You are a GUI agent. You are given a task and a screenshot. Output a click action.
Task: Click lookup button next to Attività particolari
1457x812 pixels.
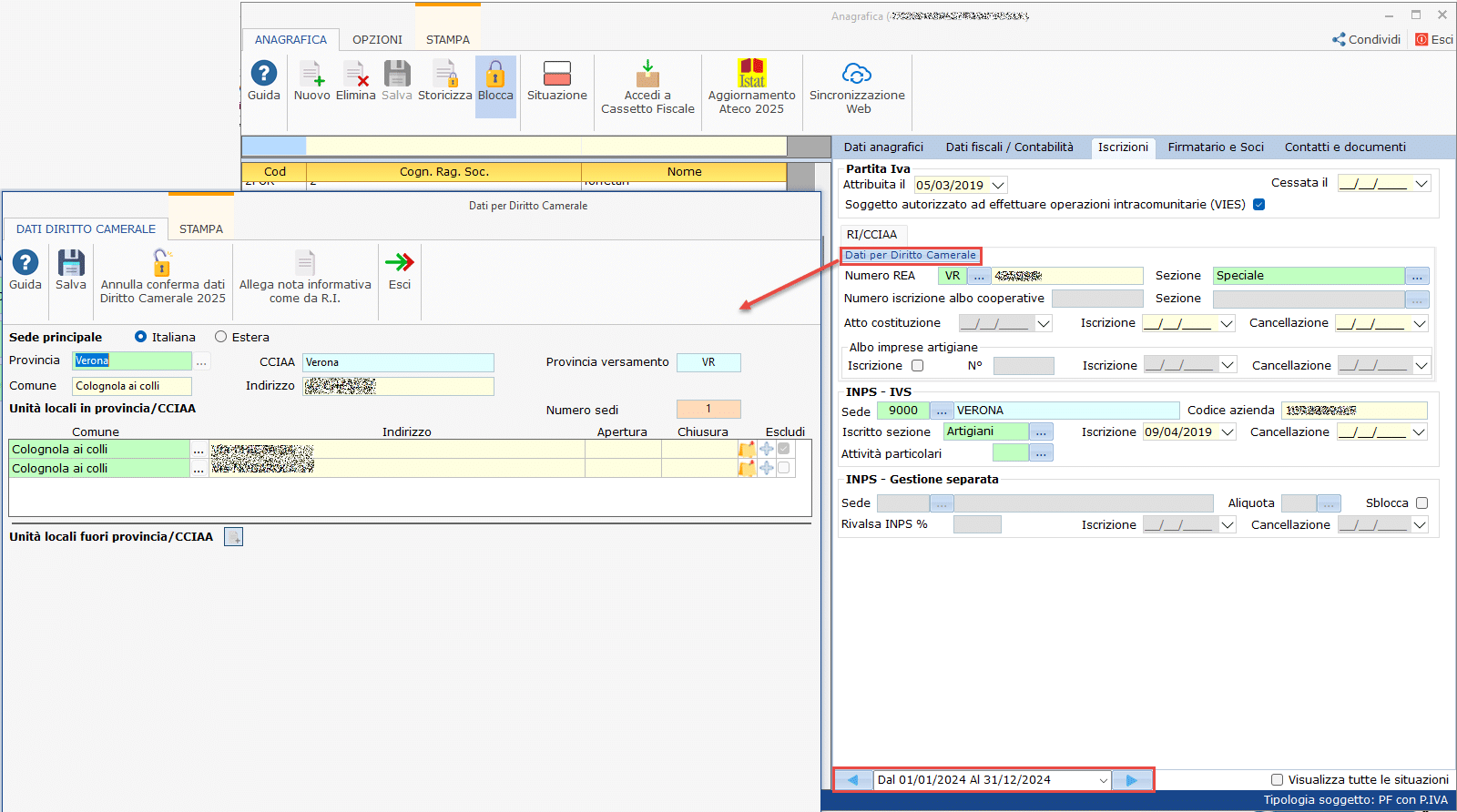1041,453
